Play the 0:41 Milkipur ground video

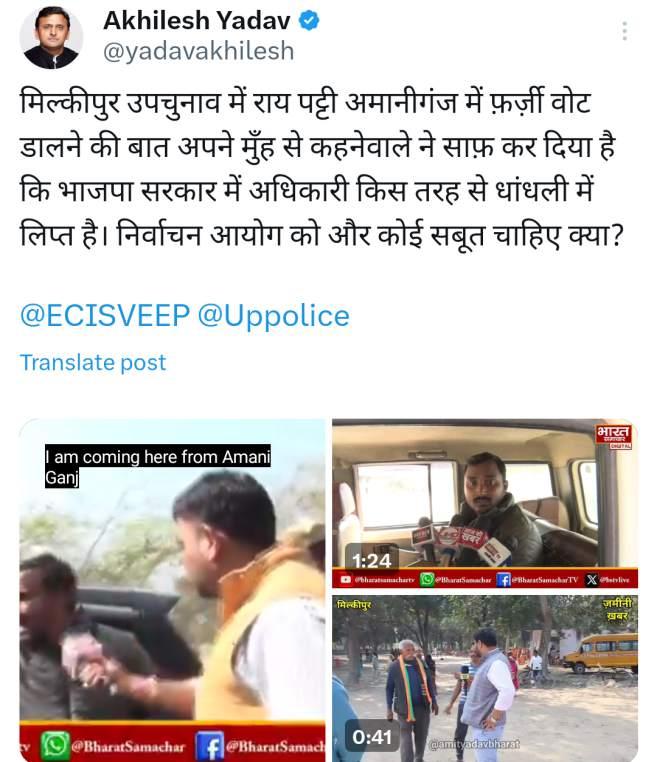tap(485, 678)
